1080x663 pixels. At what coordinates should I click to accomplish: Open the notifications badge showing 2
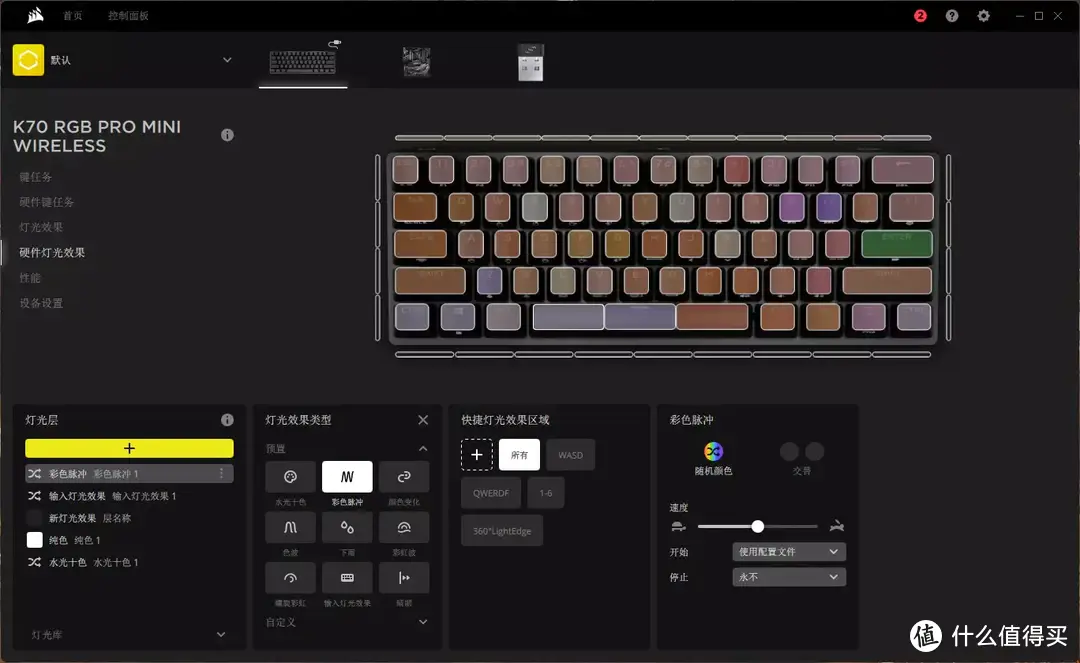click(920, 16)
